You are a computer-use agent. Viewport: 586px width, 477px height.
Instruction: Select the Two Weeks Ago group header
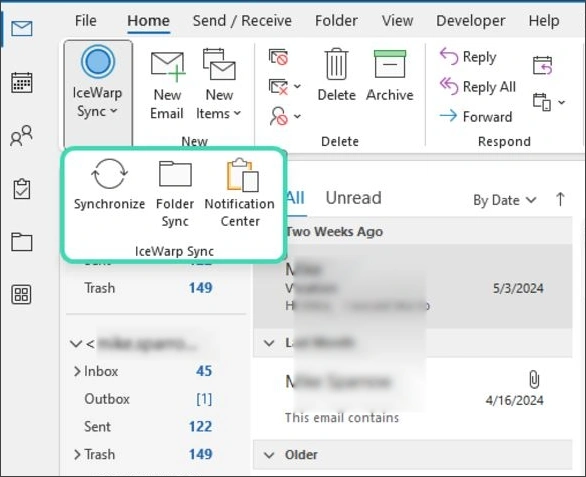pyautogui.click(x=413, y=232)
